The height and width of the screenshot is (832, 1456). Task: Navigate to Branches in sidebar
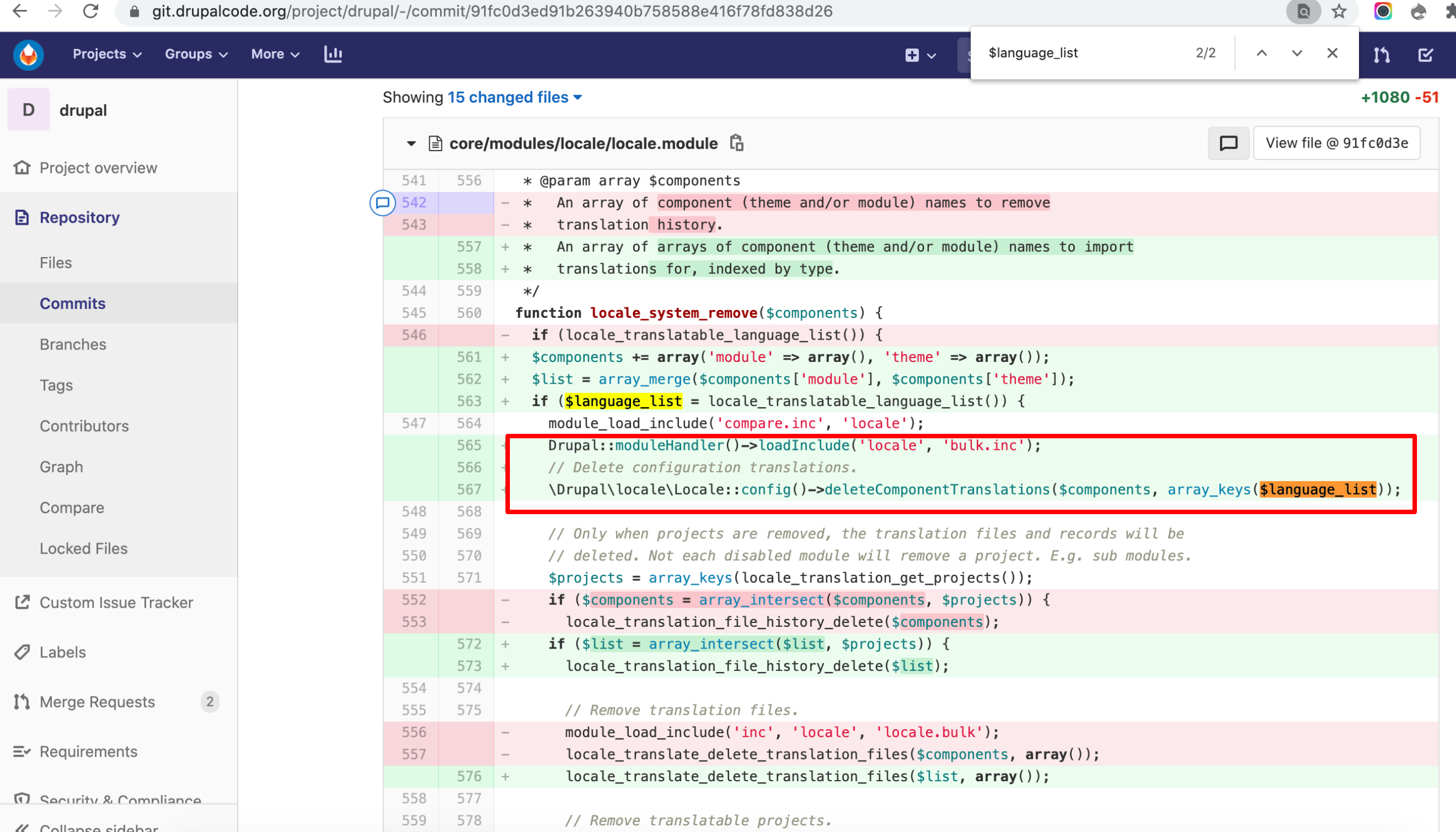[x=73, y=344]
